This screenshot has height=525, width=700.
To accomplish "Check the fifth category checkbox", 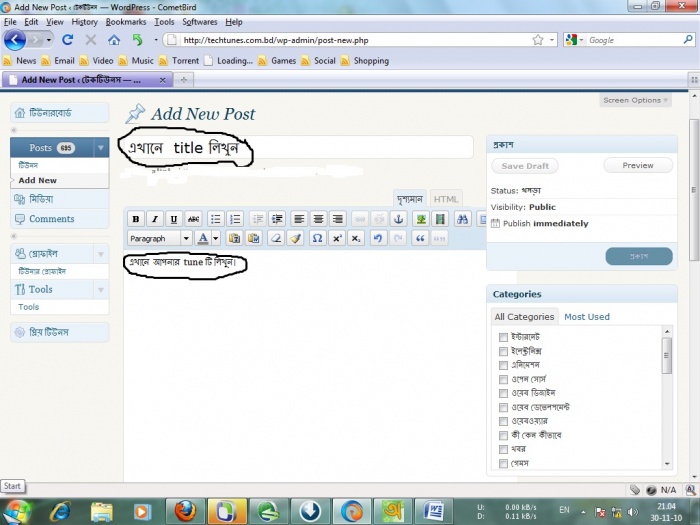I will [503, 393].
